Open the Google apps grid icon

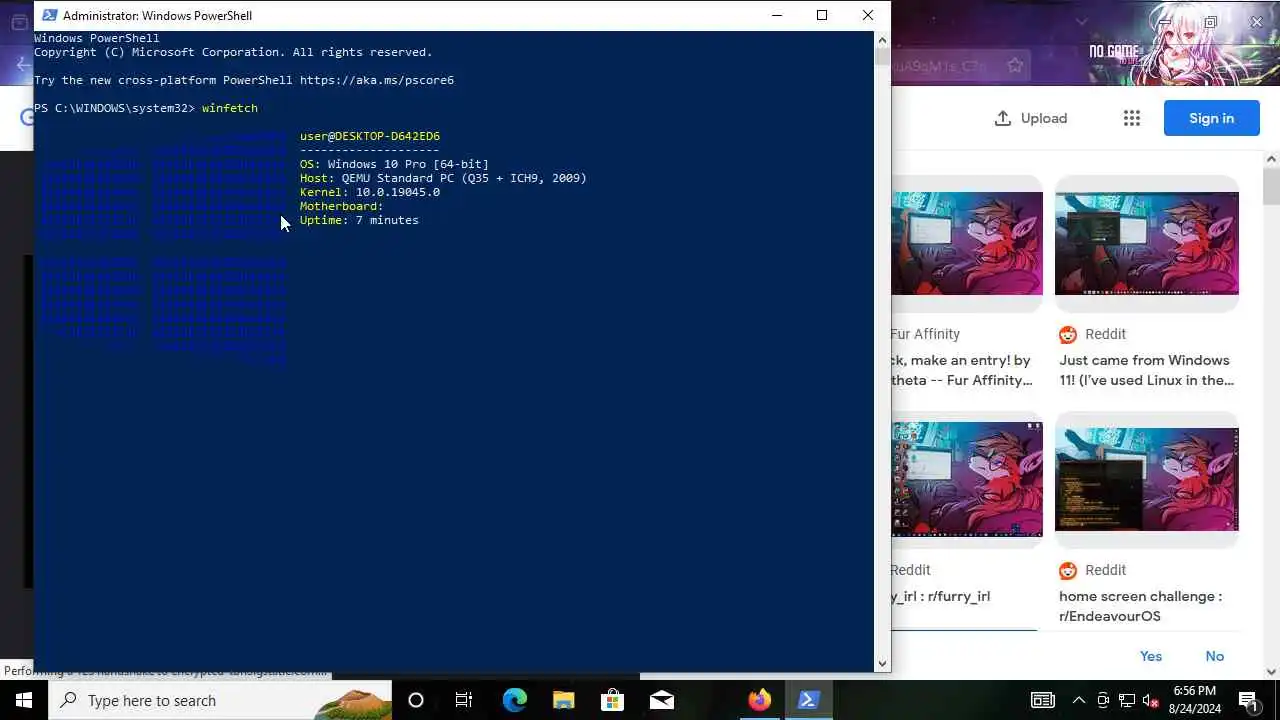pos(1132,118)
